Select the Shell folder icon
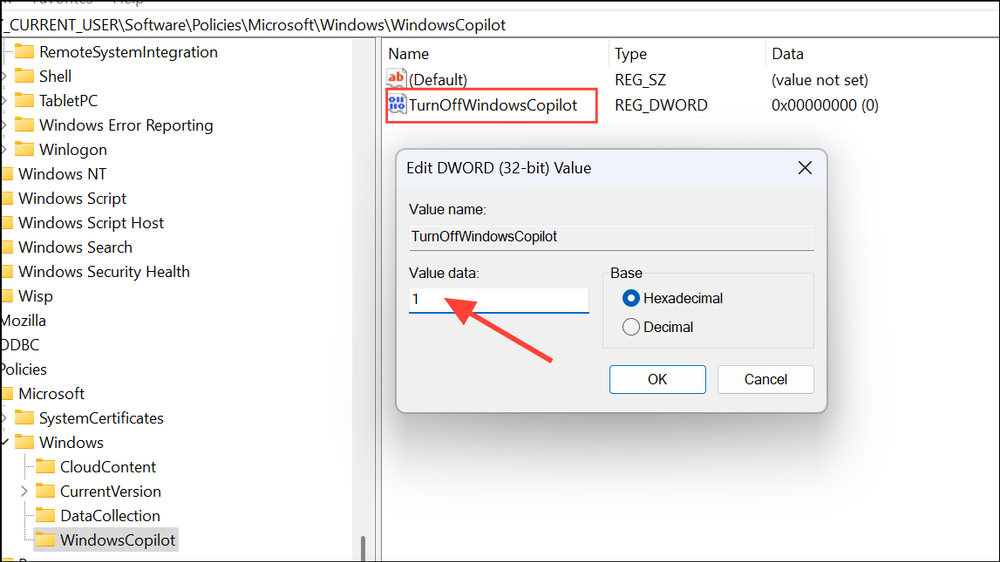The image size is (1000, 562). 24,76
